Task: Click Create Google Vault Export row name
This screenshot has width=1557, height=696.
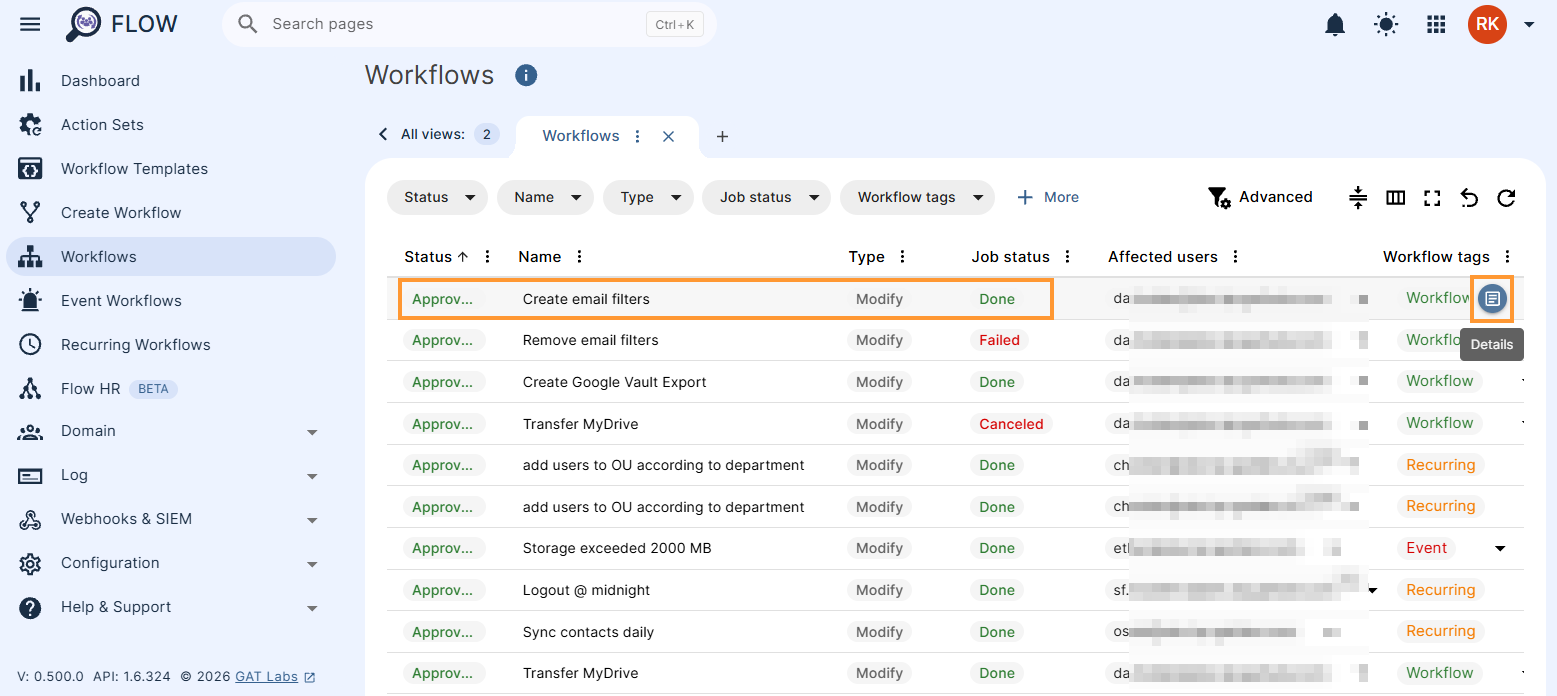Action: click(615, 382)
